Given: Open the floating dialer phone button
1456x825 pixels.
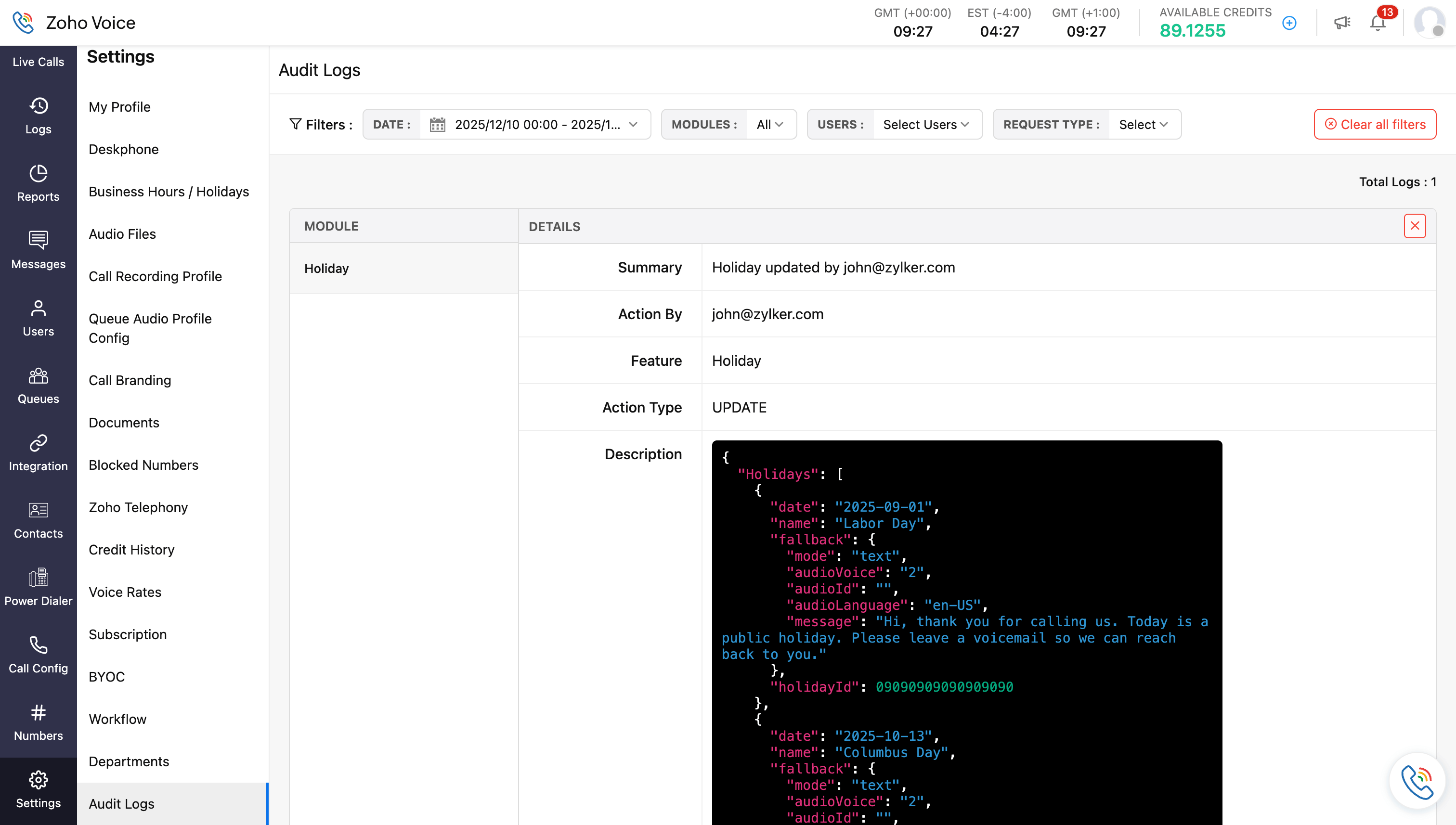Looking at the screenshot, I should [1417, 781].
